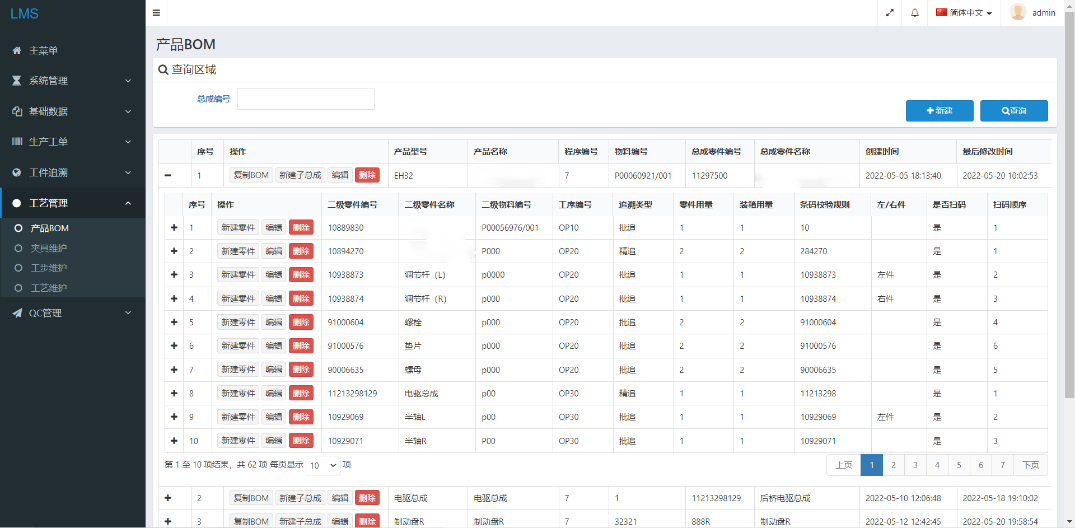Collapse row 1 EH32 with the minus icon
1075x528 pixels.
tap(167, 175)
